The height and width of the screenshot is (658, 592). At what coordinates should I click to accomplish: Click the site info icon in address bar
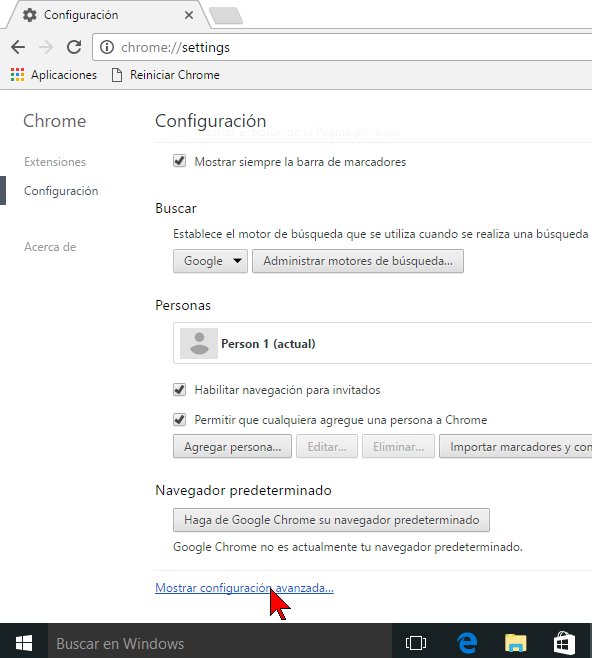107,47
